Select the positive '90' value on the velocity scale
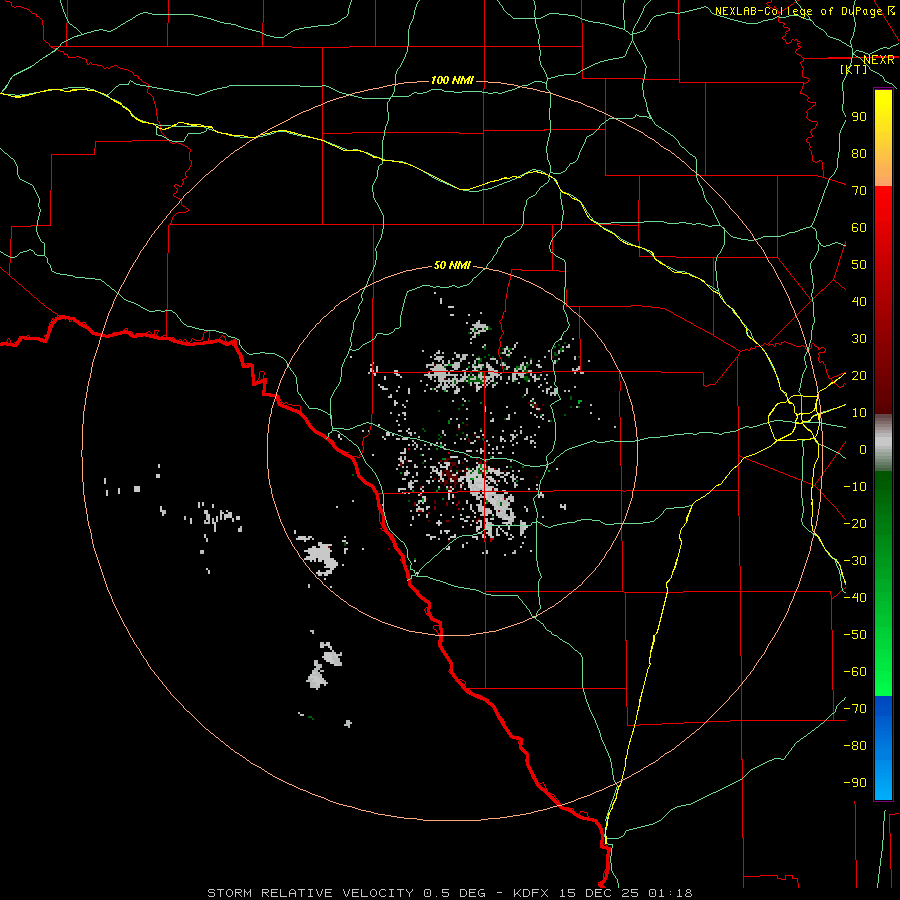 [x=859, y=117]
